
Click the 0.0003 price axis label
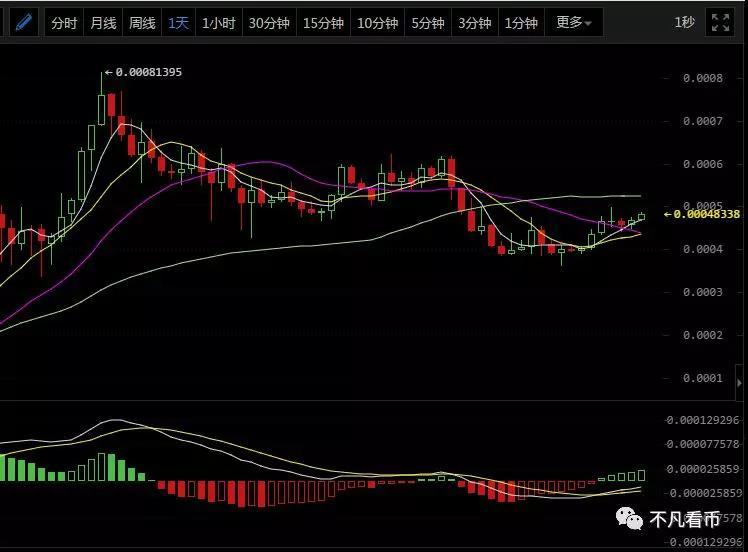tap(703, 292)
